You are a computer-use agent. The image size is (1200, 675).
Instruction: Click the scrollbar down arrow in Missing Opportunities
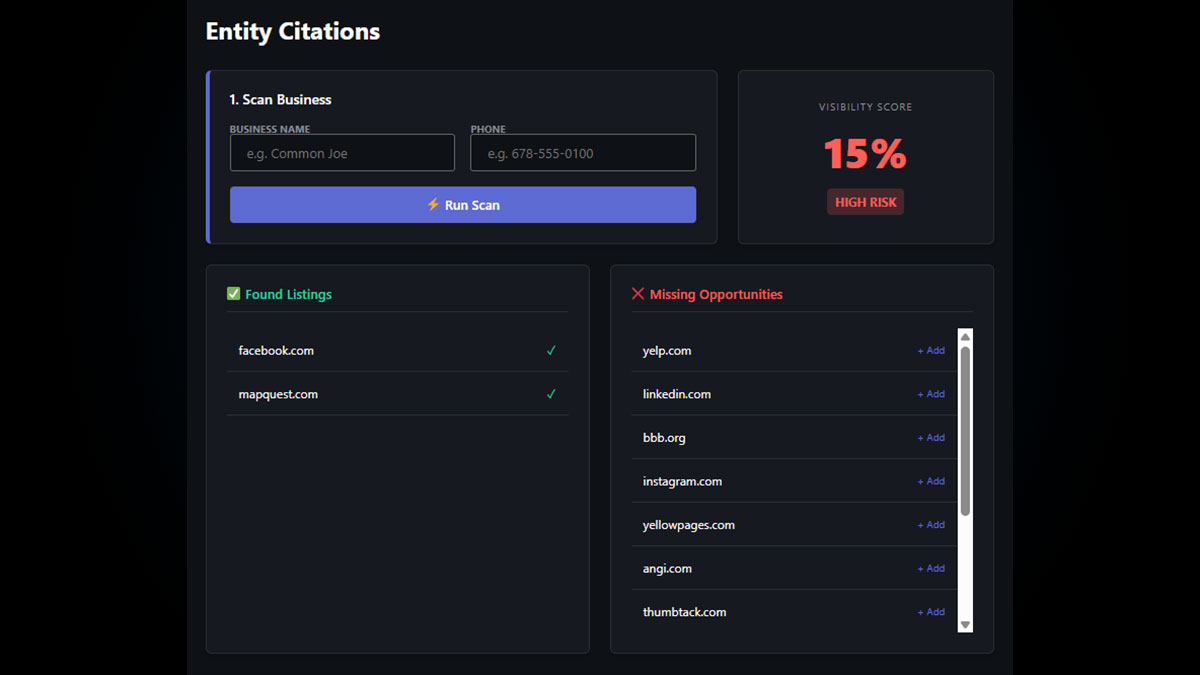[965, 624]
